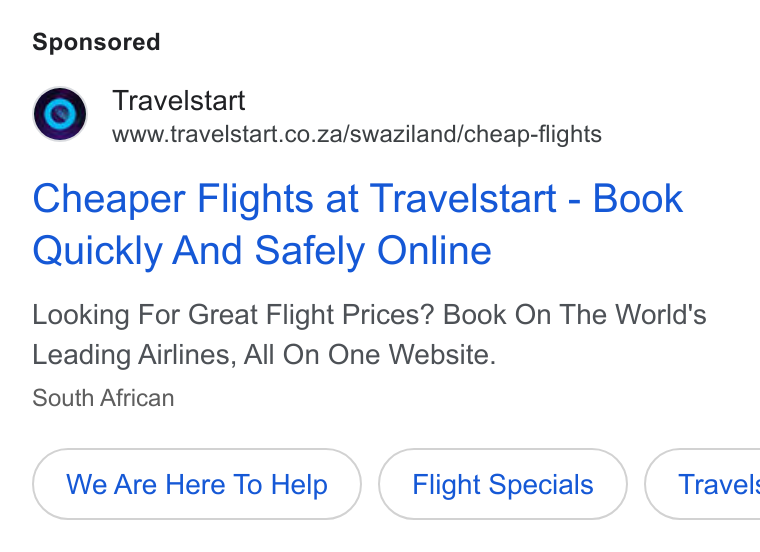Click the word Help inside the first chip
This screenshot has height=552, width=760.
(x=299, y=485)
